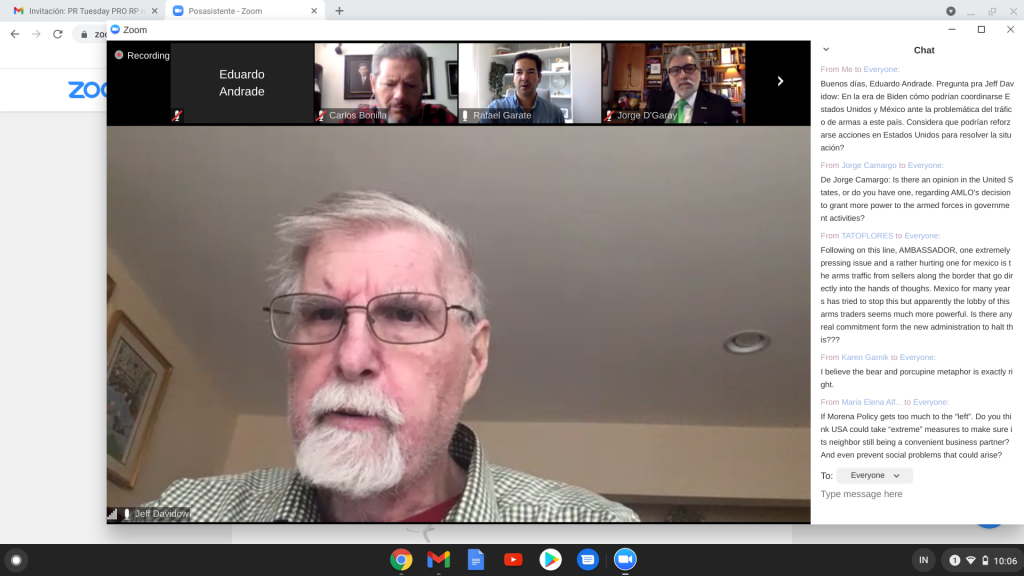
Task: Open Messages app on the shelf
Action: pos(588,560)
